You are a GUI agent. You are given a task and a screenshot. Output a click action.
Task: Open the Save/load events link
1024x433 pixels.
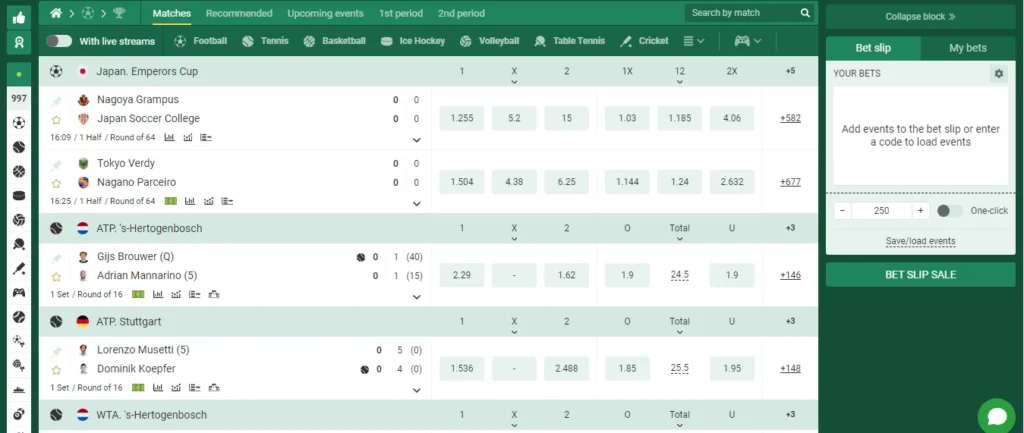920,241
